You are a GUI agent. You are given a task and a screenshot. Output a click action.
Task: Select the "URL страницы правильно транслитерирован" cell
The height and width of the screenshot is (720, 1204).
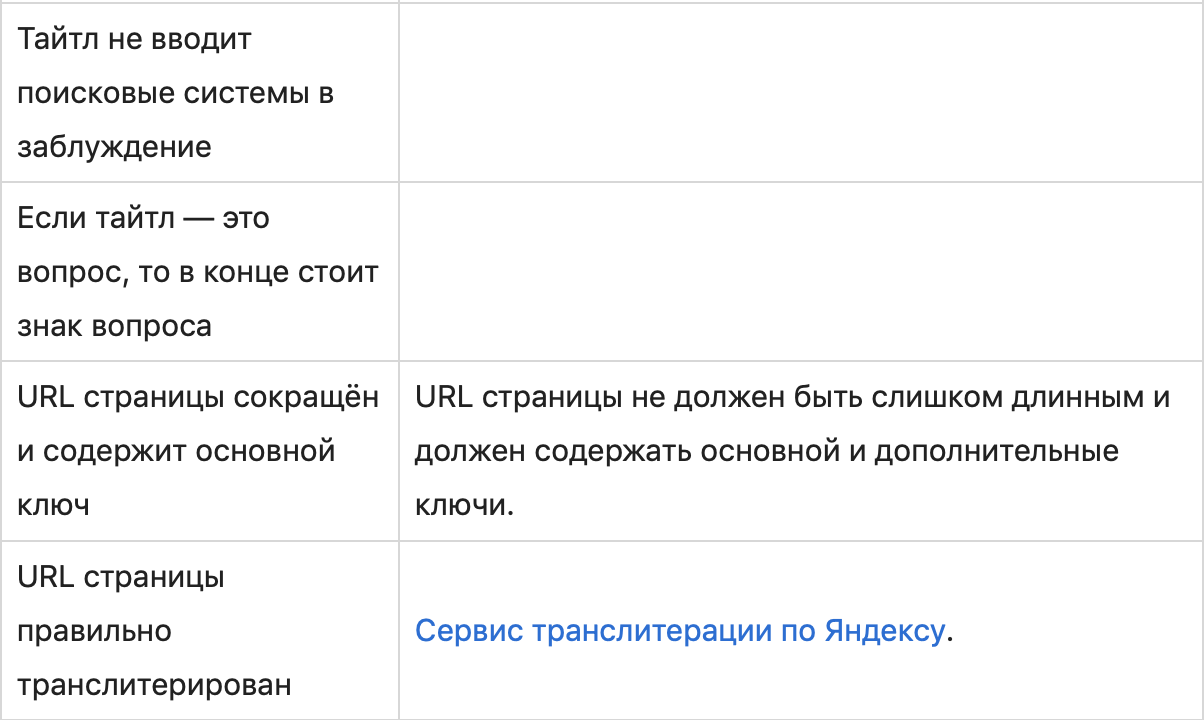tap(200, 632)
